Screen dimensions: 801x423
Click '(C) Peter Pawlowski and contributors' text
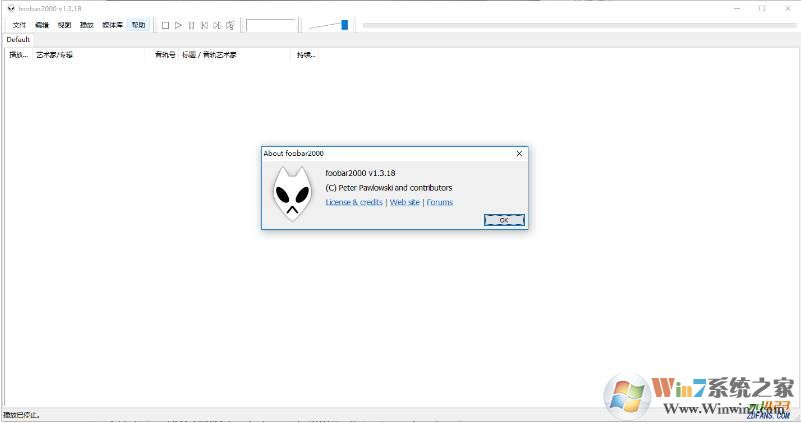pos(389,188)
